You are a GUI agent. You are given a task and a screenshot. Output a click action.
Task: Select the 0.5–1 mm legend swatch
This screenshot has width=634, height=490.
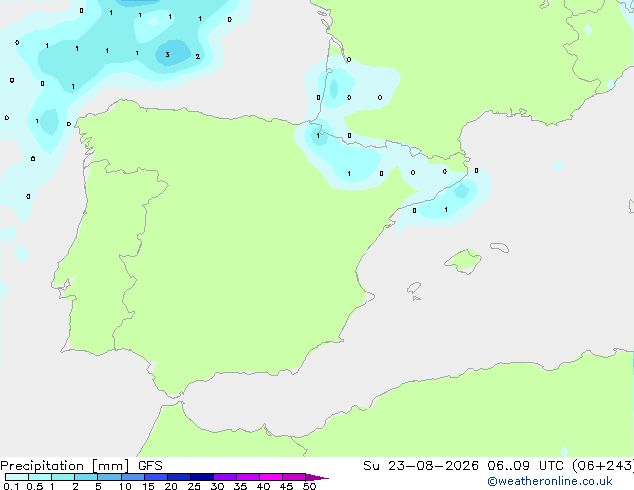40,477
